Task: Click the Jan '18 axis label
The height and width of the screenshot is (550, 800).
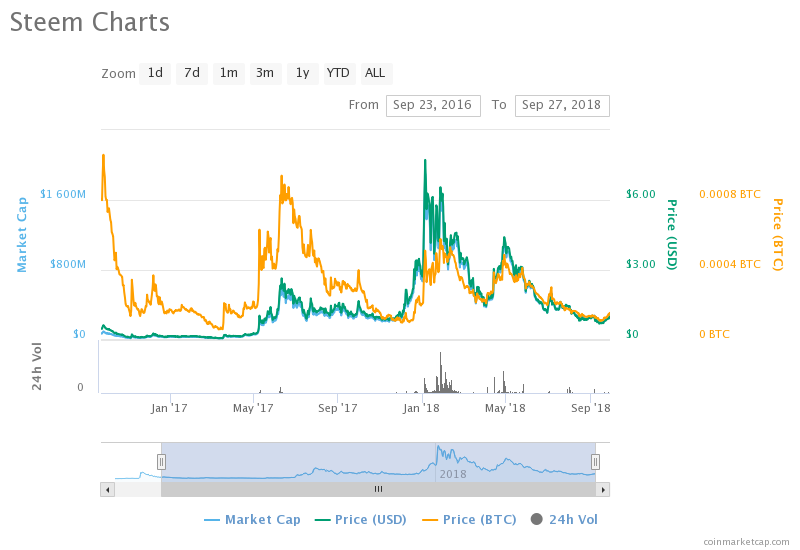Action: coord(421,409)
